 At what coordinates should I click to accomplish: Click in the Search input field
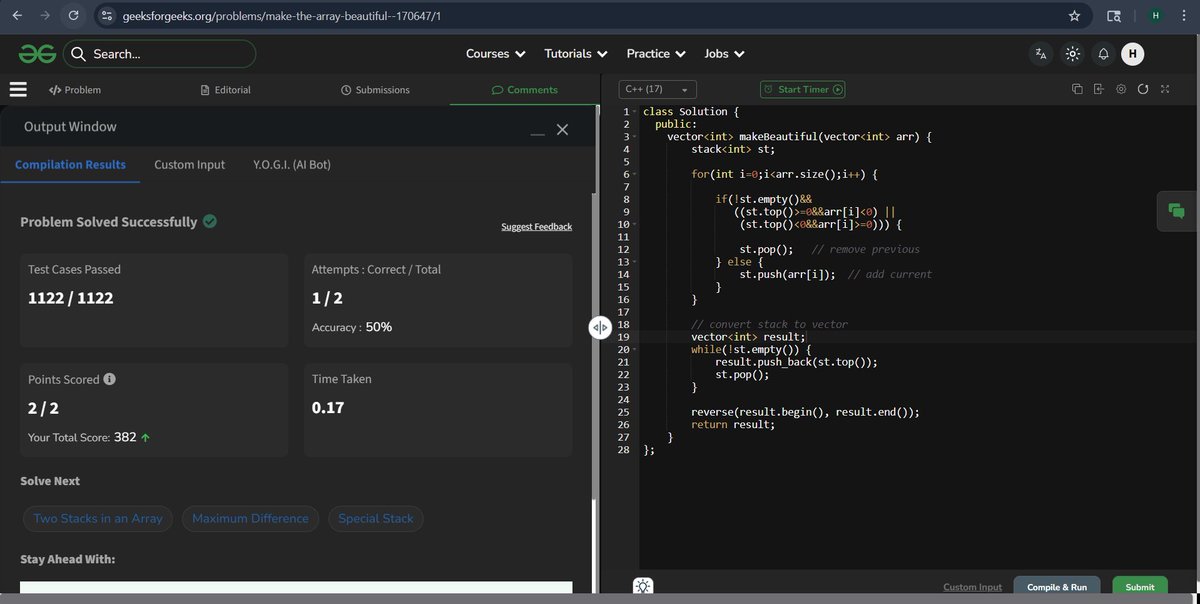click(x=160, y=54)
